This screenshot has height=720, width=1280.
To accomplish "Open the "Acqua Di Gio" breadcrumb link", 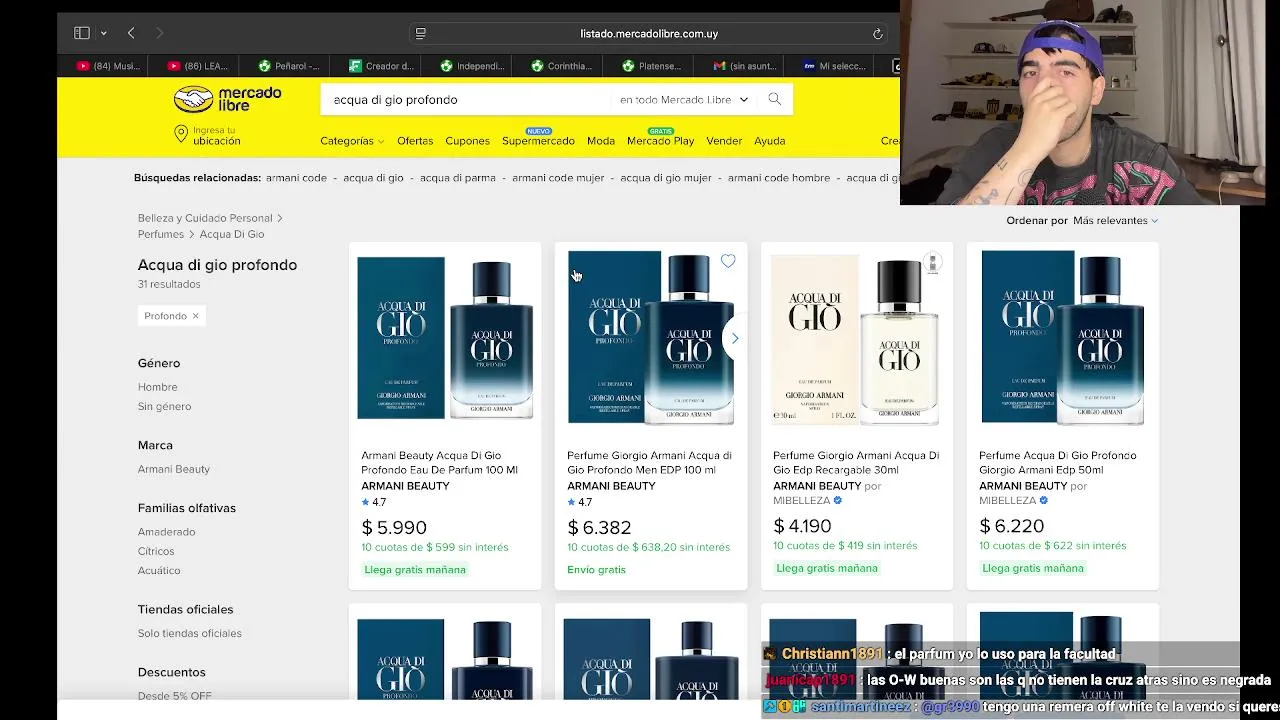I will click(232, 234).
